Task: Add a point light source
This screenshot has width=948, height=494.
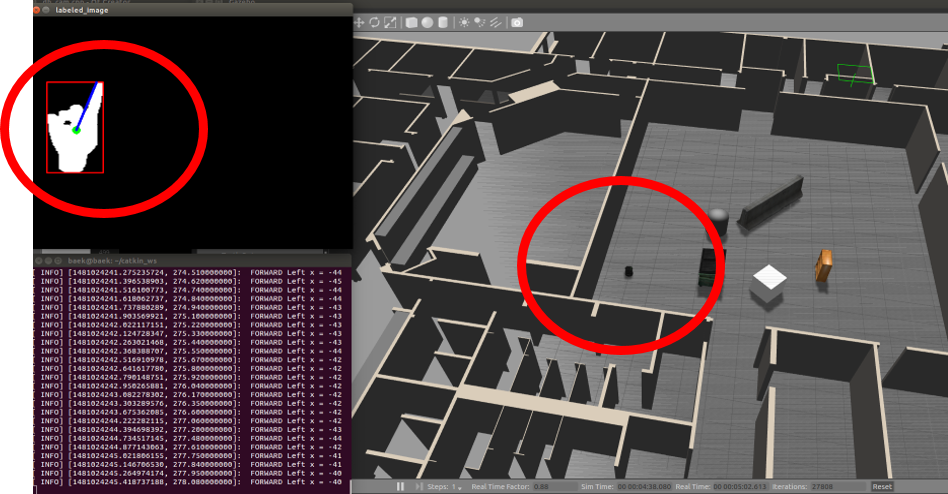Action: pyautogui.click(x=464, y=22)
